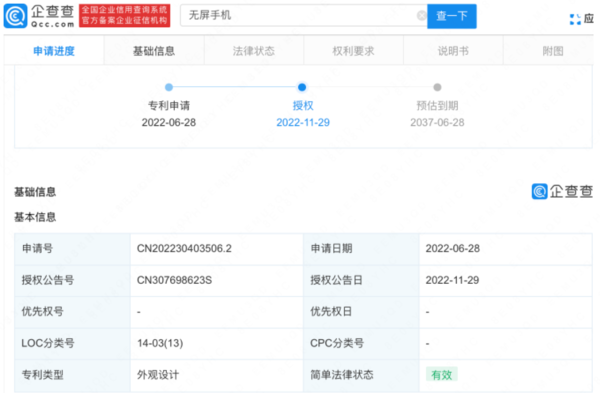
Task: Click the 申请号 label cell
Action: click(x=72, y=249)
